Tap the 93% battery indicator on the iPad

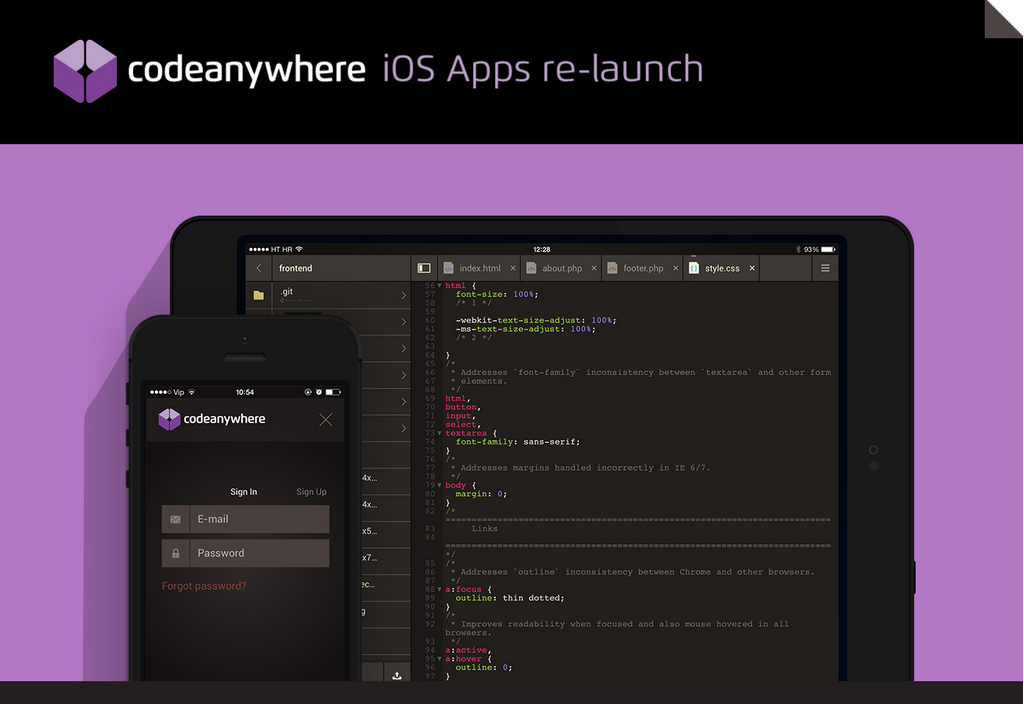pos(820,249)
